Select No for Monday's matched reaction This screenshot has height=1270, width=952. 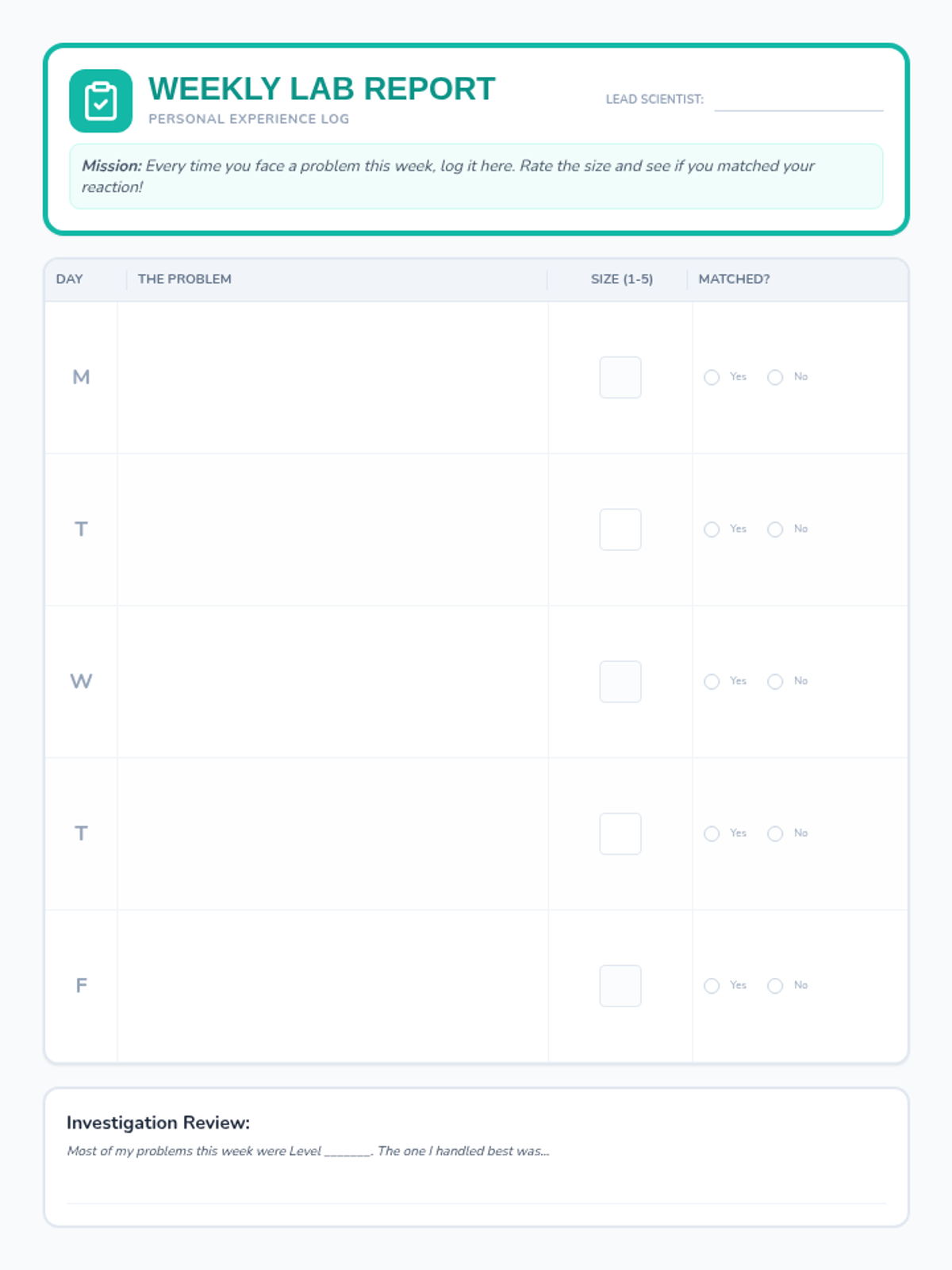pos(775,377)
